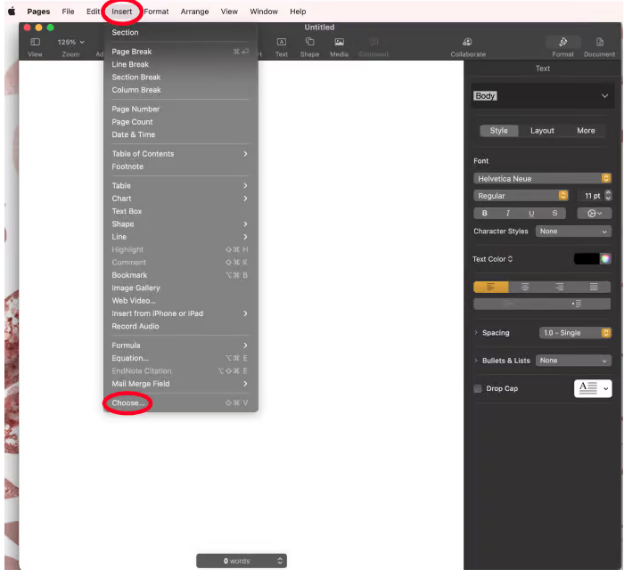The image size is (624, 578).
Task: Justify text alignment
Action: pos(594,287)
